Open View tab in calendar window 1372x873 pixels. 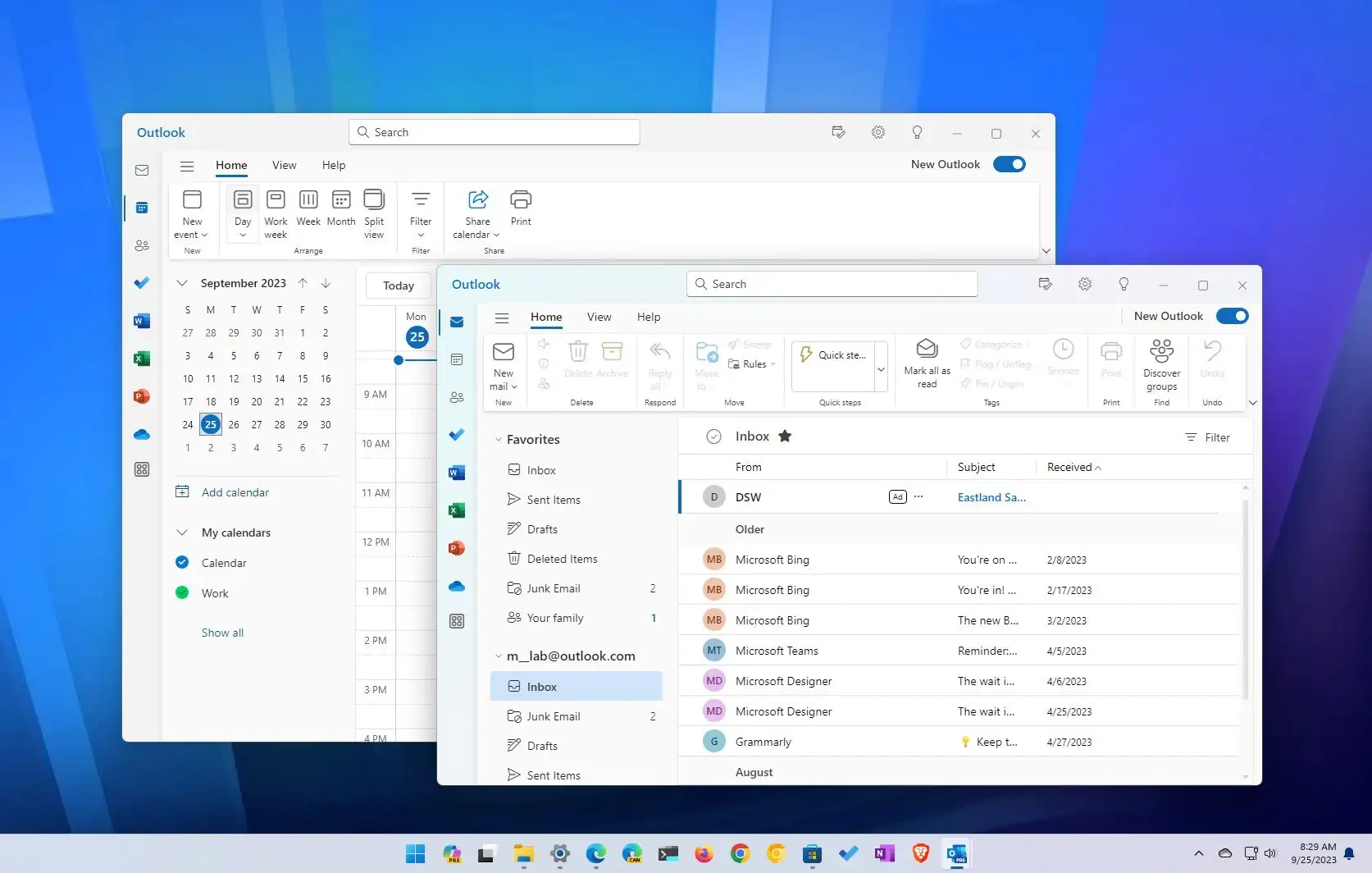284,165
